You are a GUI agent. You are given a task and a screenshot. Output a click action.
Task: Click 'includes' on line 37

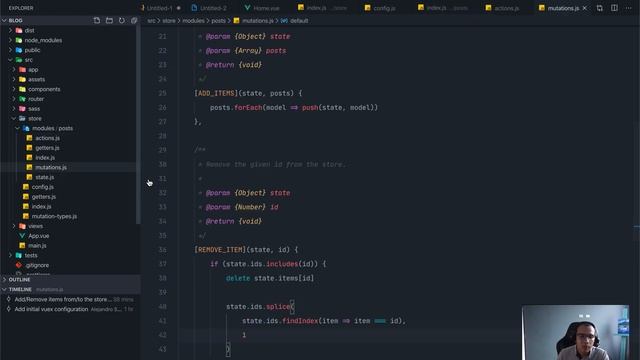click(x=282, y=264)
